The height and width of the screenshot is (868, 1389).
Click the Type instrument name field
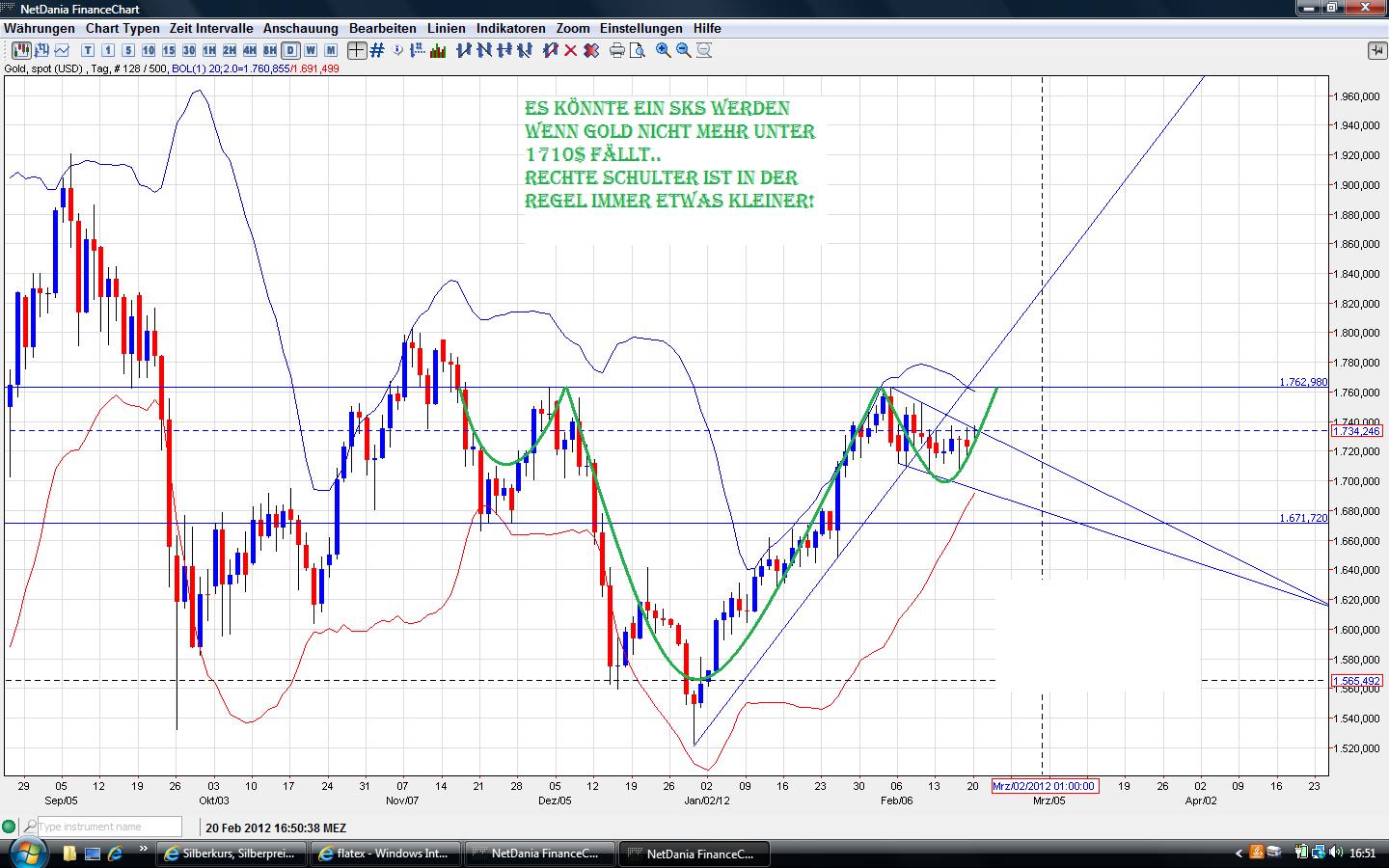(x=108, y=827)
